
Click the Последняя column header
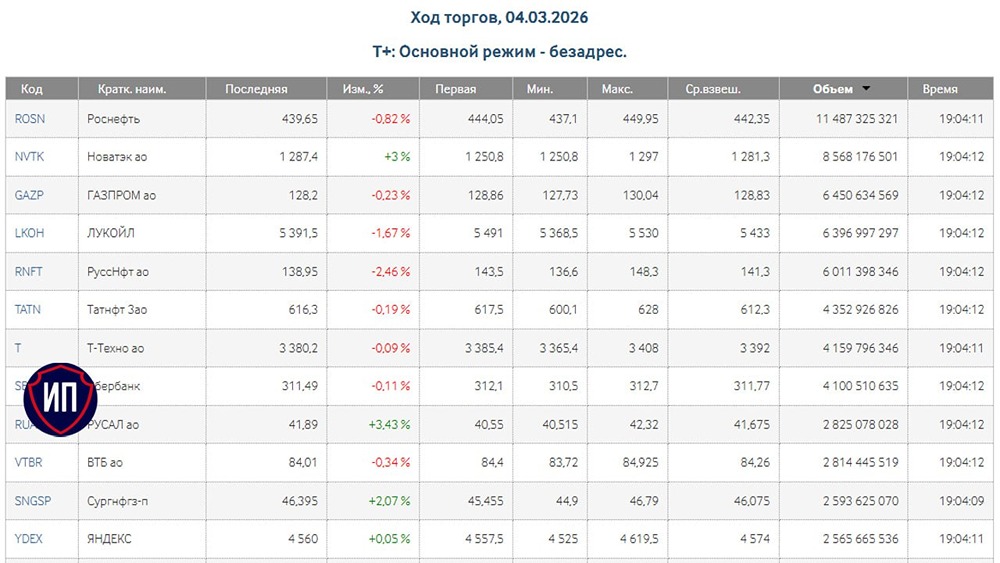tap(256, 89)
